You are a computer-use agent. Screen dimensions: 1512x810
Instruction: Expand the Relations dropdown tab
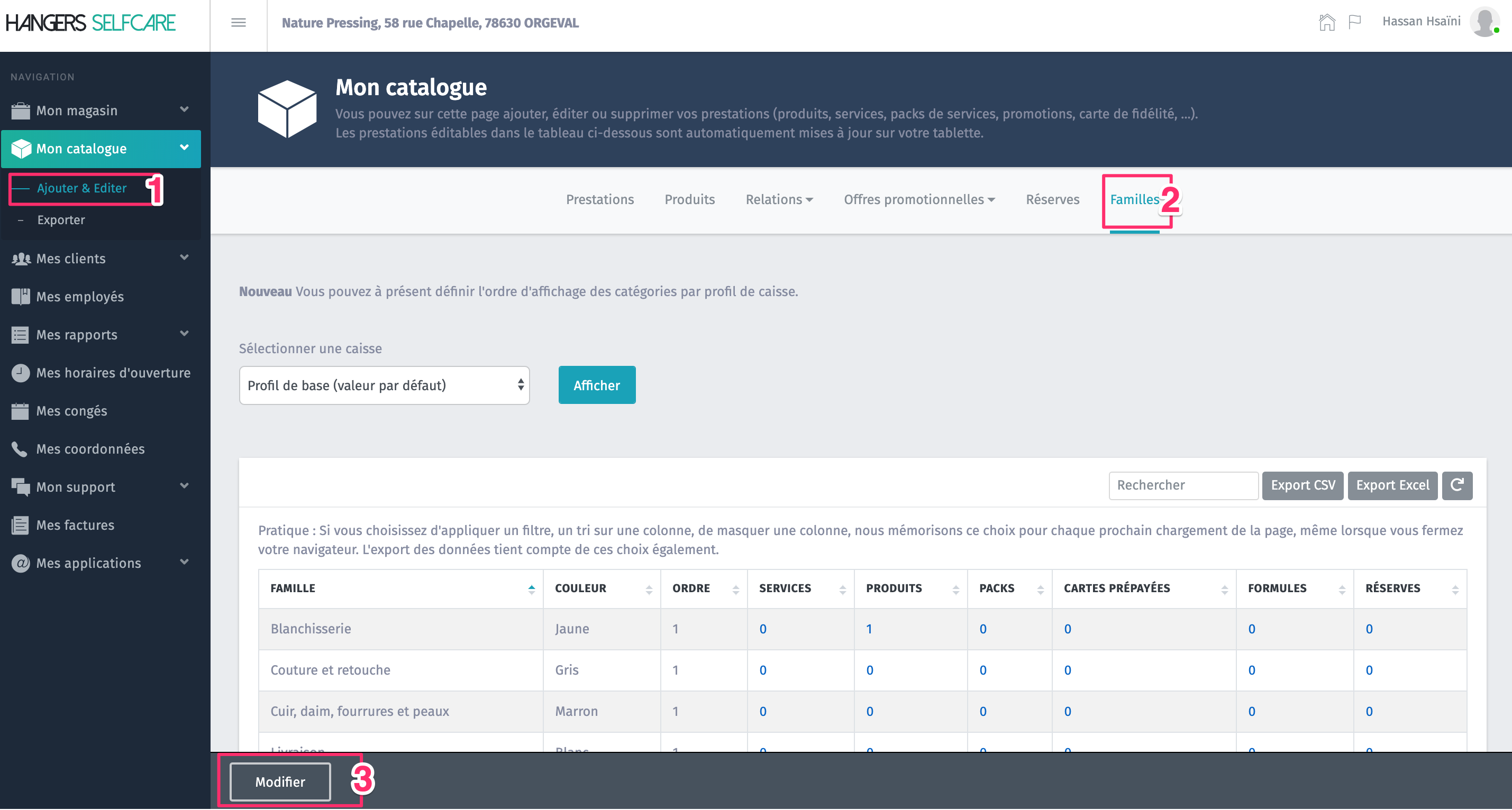[779, 199]
